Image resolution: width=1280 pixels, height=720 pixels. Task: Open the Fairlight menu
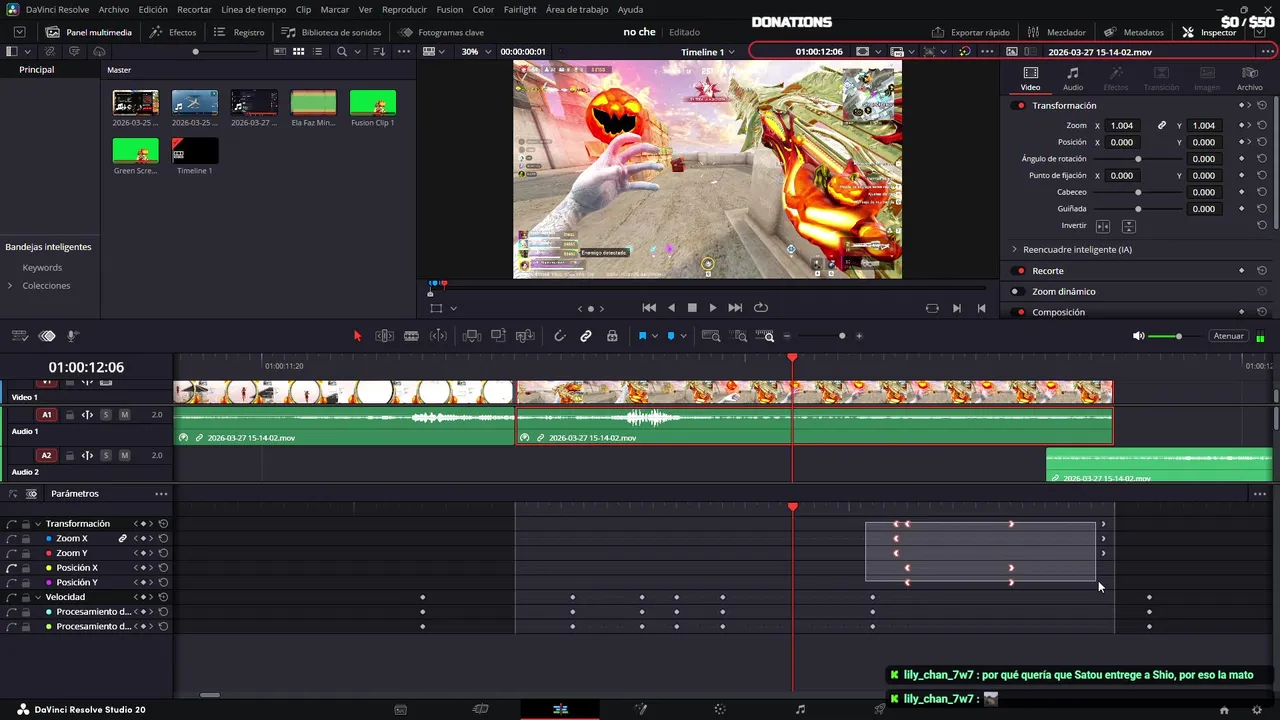520,9
